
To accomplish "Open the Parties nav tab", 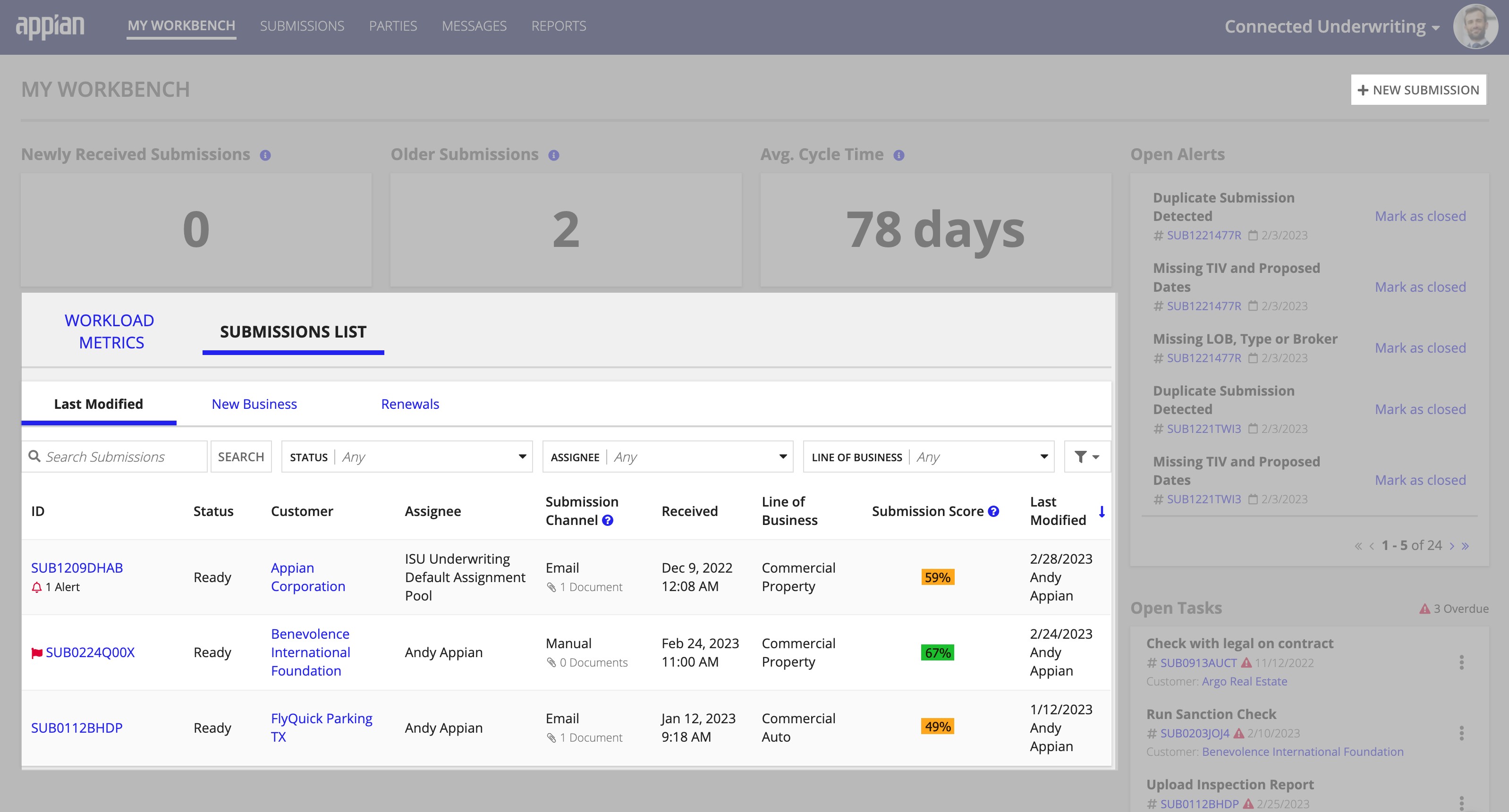I will (x=393, y=26).
